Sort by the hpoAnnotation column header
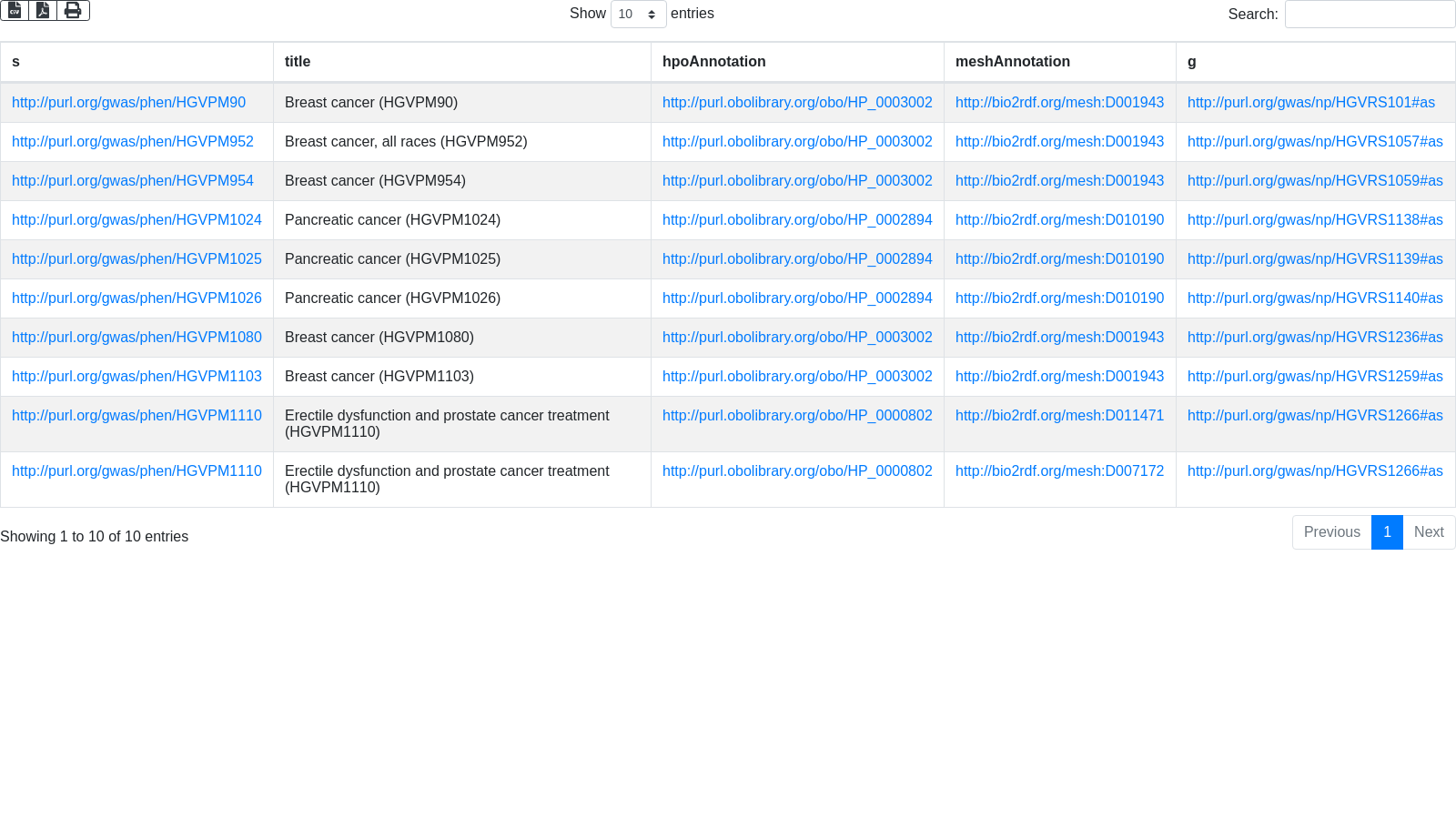Screen dimensions: 1456x819 pos(713,62)
